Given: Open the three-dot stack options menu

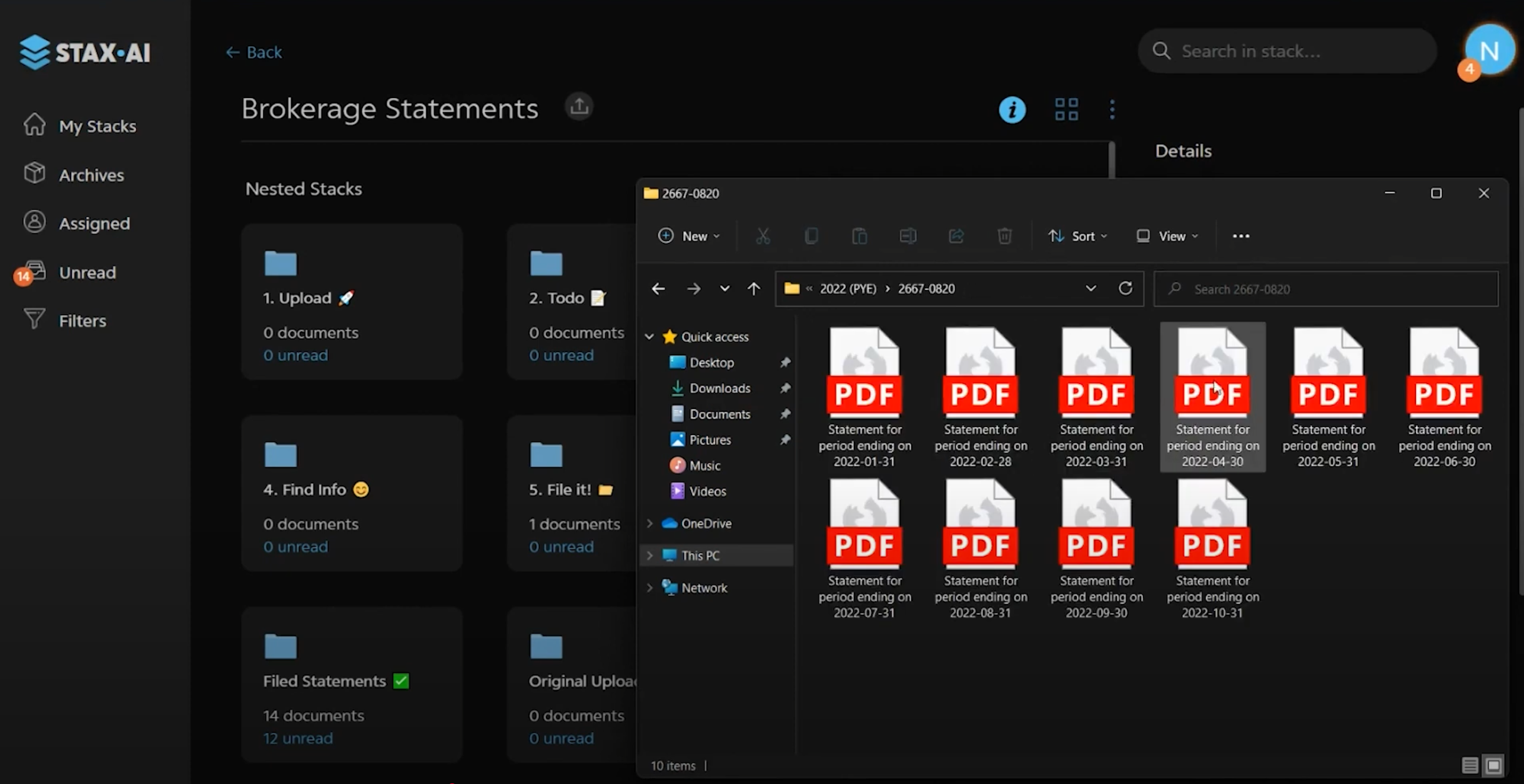Looking at the screenshot, I should tap(1112, 110).
